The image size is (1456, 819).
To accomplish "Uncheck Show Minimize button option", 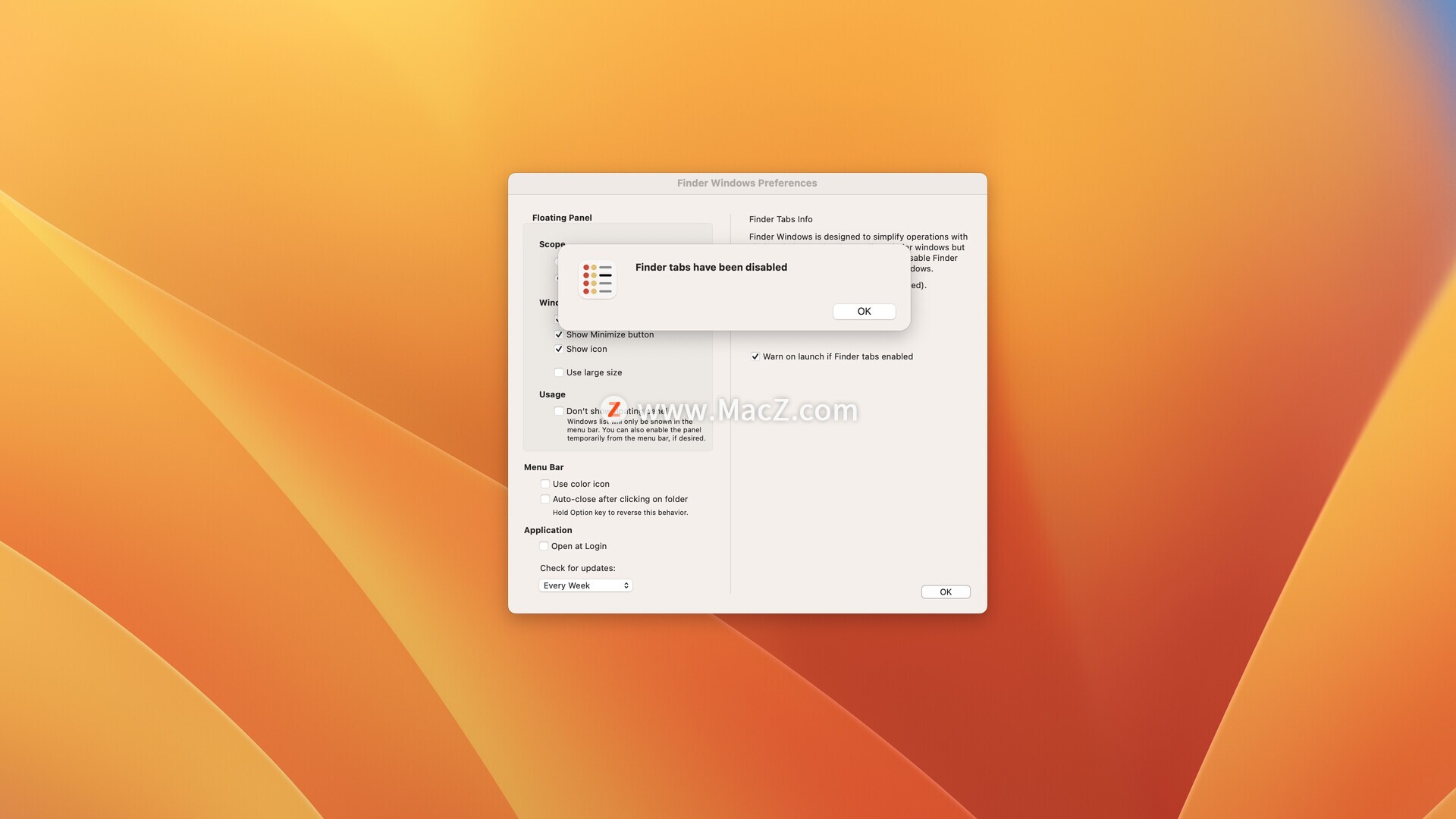I will pyautogui.click(x=559, y=334).
